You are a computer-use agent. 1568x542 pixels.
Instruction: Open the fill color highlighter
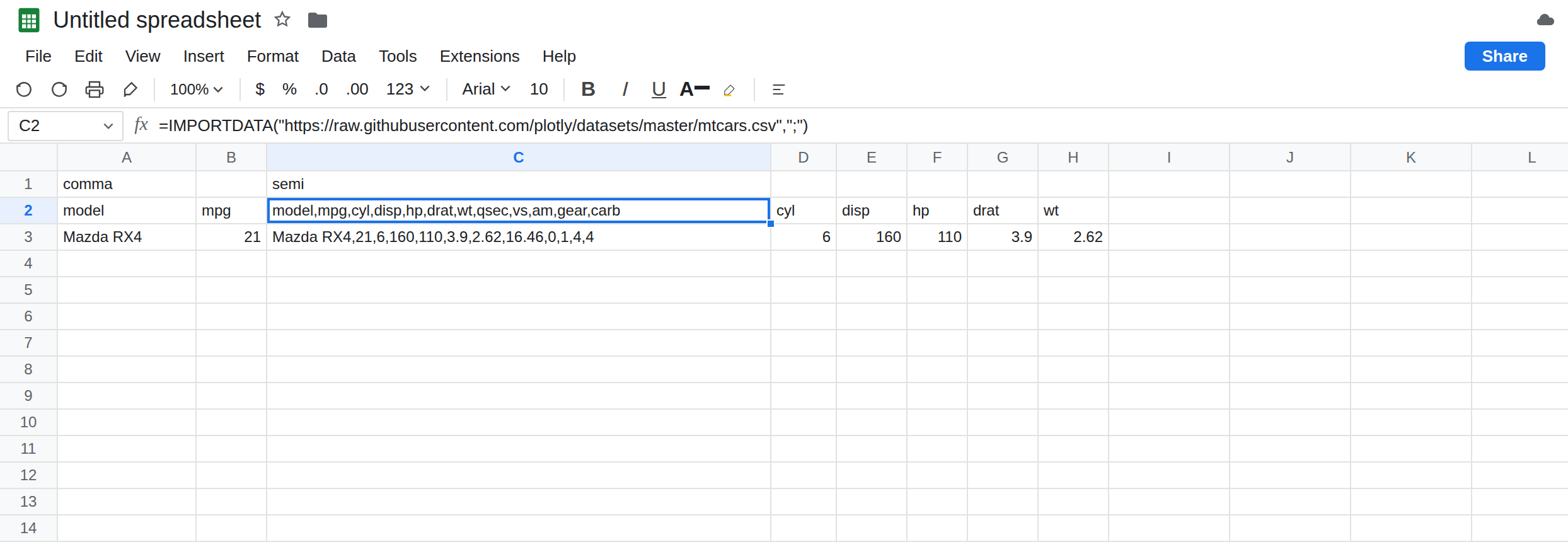click(729, 90)
